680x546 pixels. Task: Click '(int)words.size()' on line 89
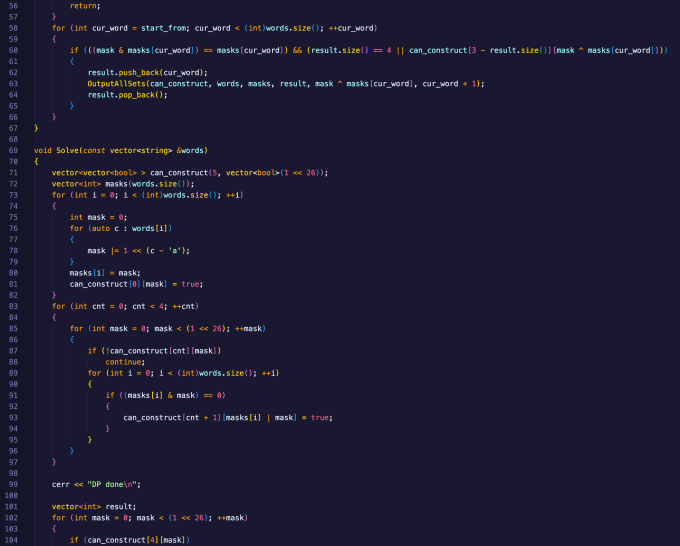click(215, 373)
